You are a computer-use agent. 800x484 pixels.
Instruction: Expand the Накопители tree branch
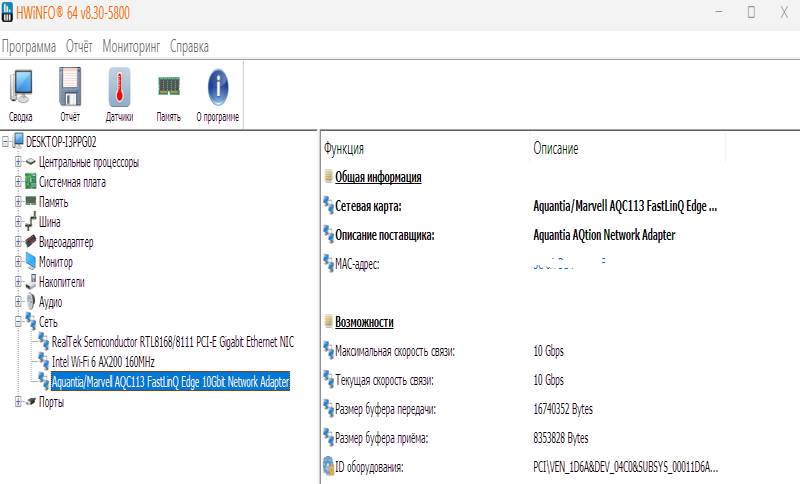[x=18, y=282]
